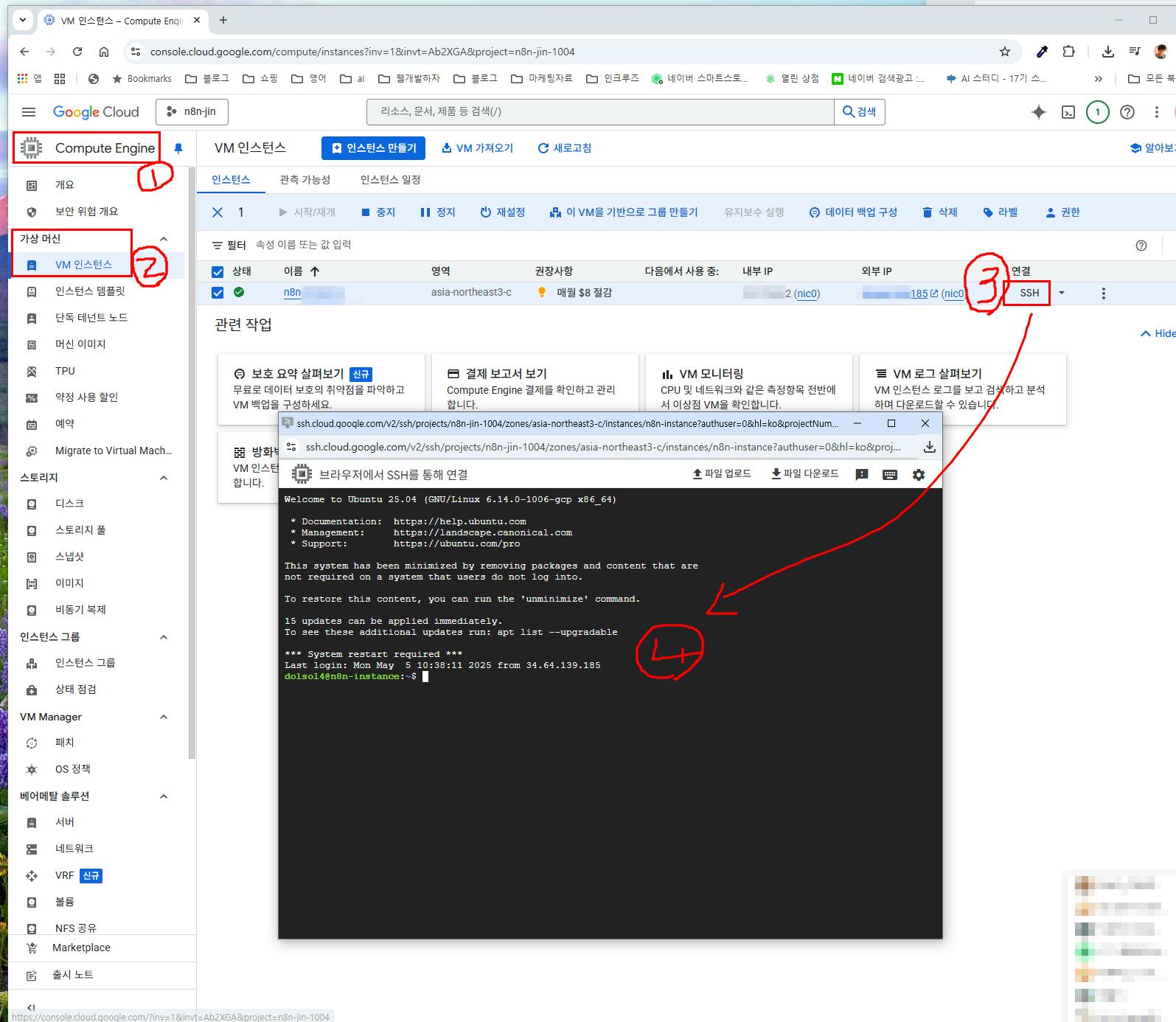
Task: Activate Cloud Shell terminal icon
Action: coord(1068,112)
